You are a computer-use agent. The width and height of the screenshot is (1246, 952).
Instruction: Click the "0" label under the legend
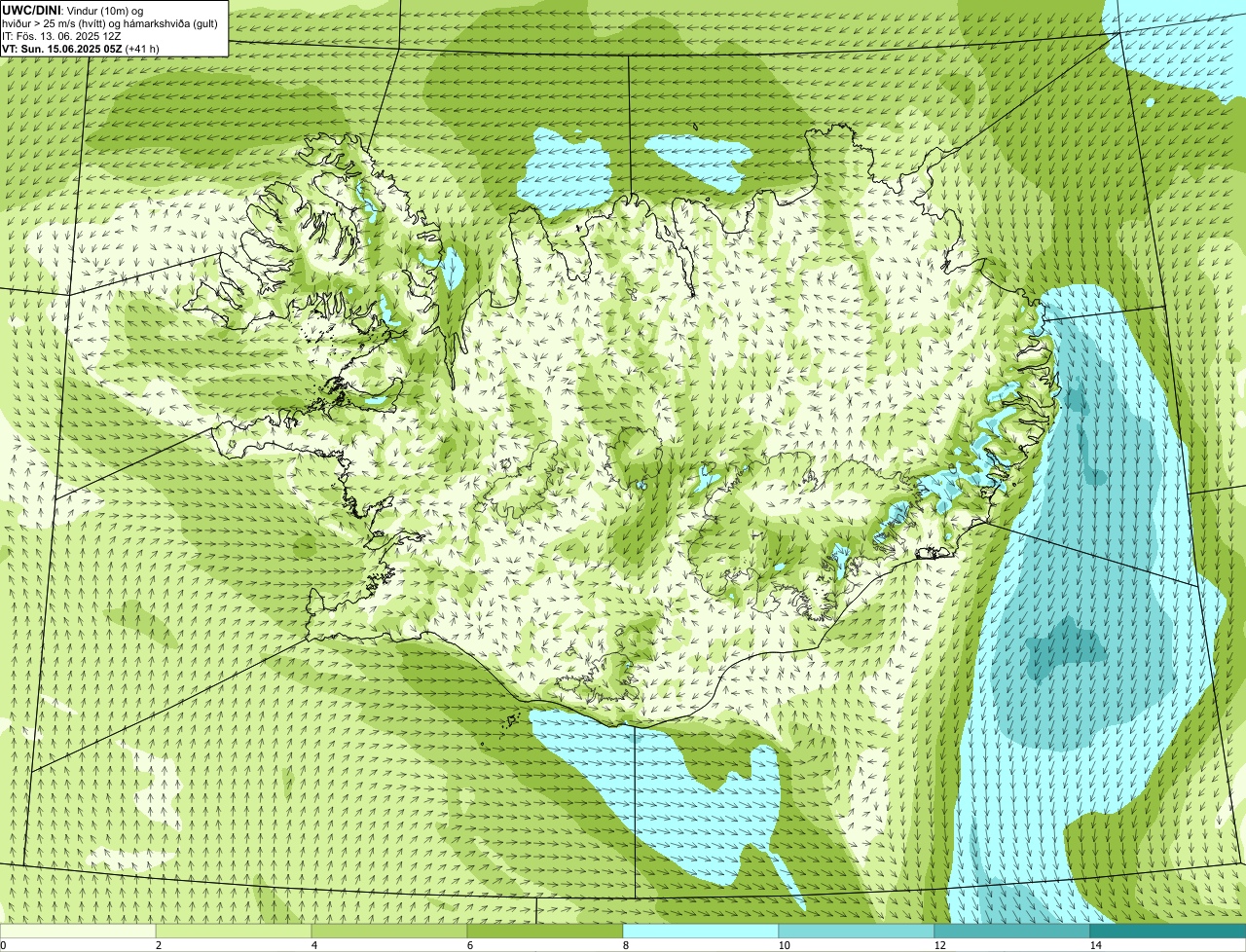point(3,945)
